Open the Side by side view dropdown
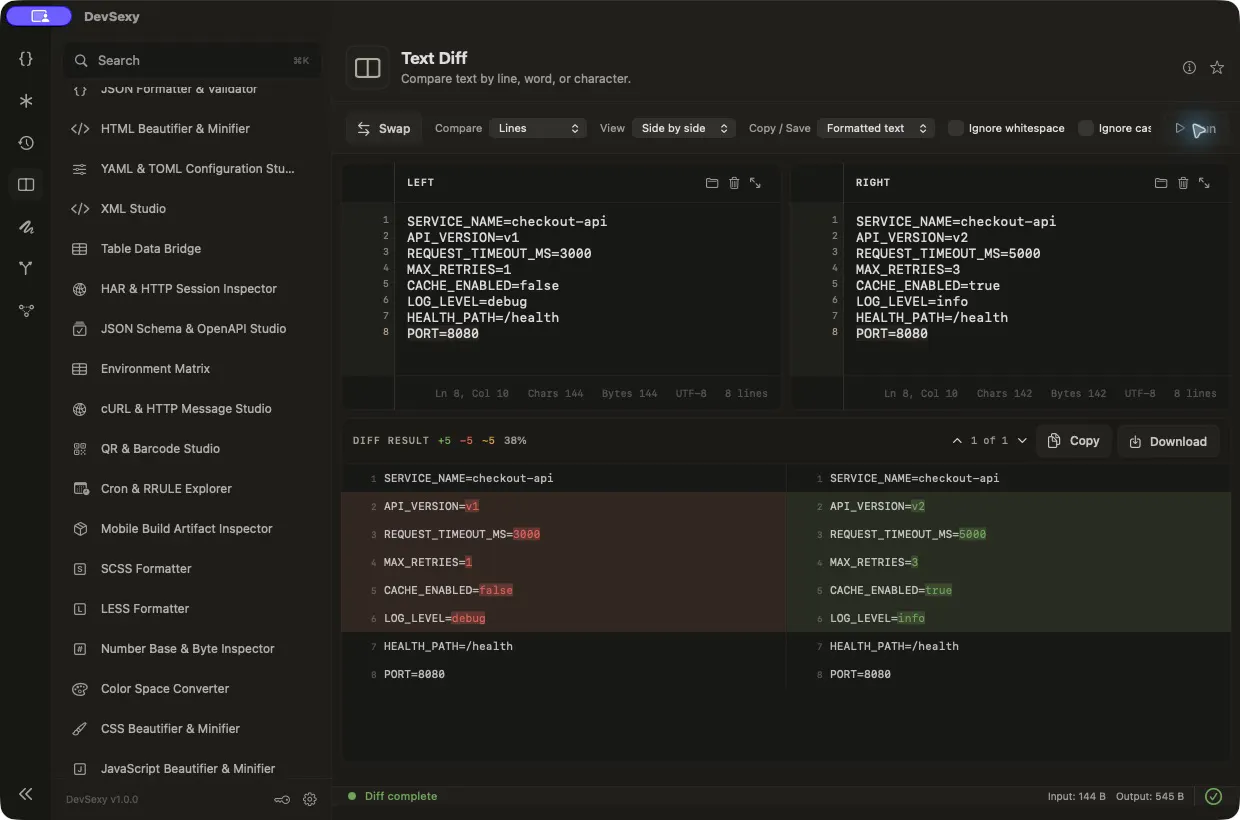This screenshot has width=1240, height=820. click(684, 128)
